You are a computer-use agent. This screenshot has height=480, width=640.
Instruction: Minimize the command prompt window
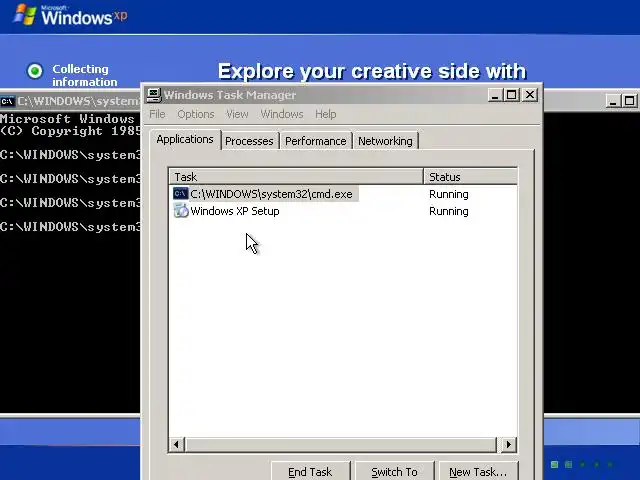tap(612, 101)
